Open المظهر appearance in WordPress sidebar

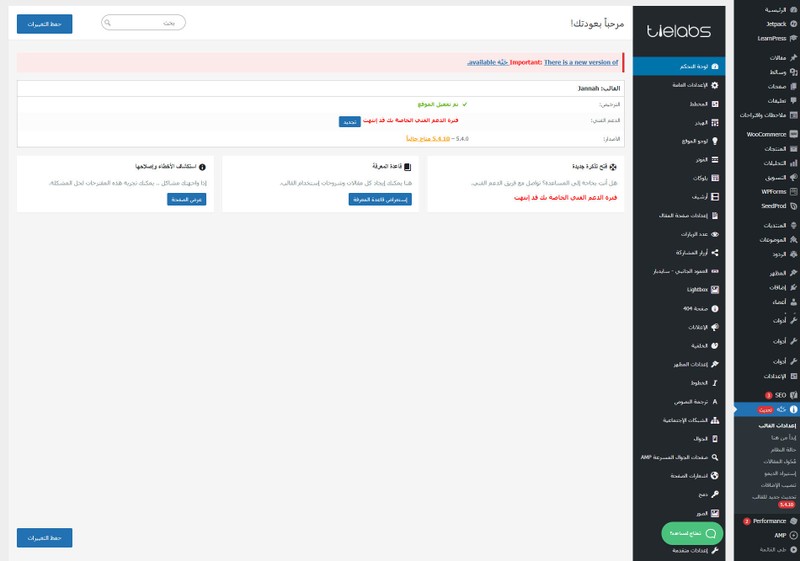pos(767,273)
